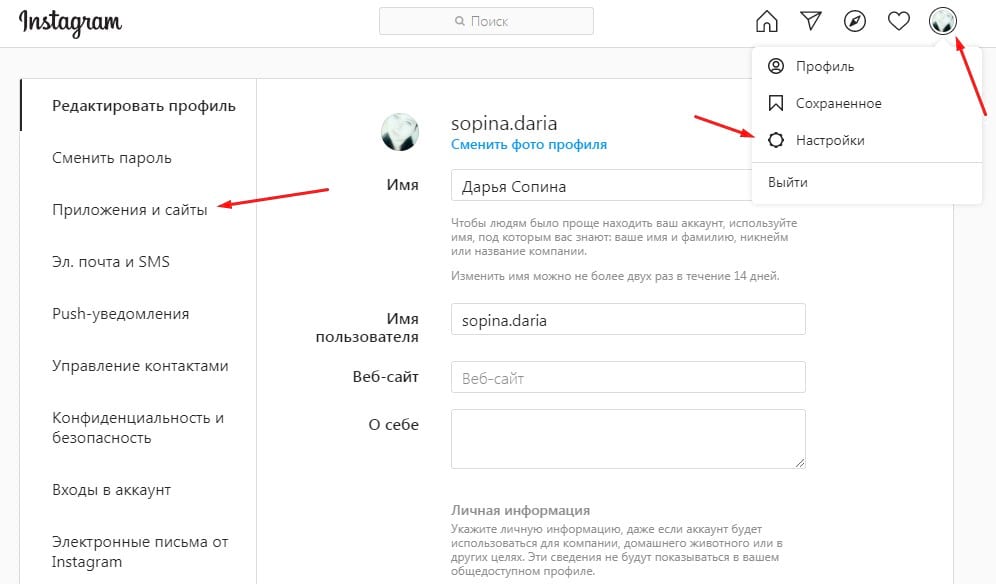Open Электронные письма от Instagram section
The image size is (996, 584).
click(140, 552)
